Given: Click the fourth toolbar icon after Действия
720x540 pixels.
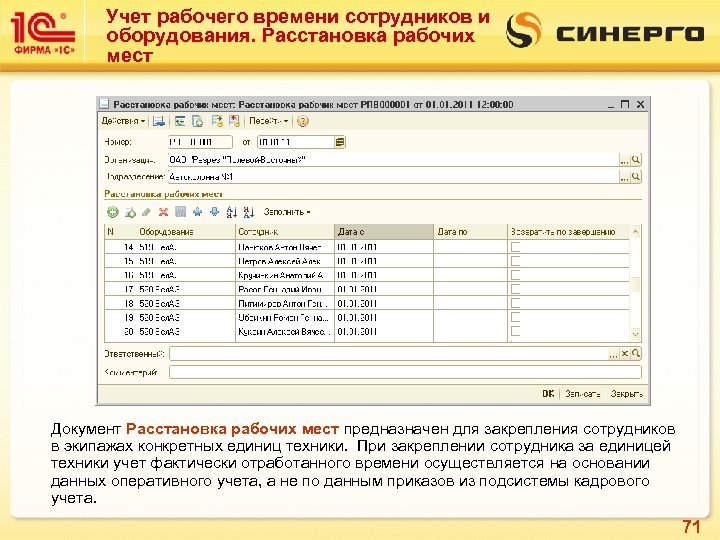Looking at the screenshot, I should pyautogui.click(x=217, y=121).
